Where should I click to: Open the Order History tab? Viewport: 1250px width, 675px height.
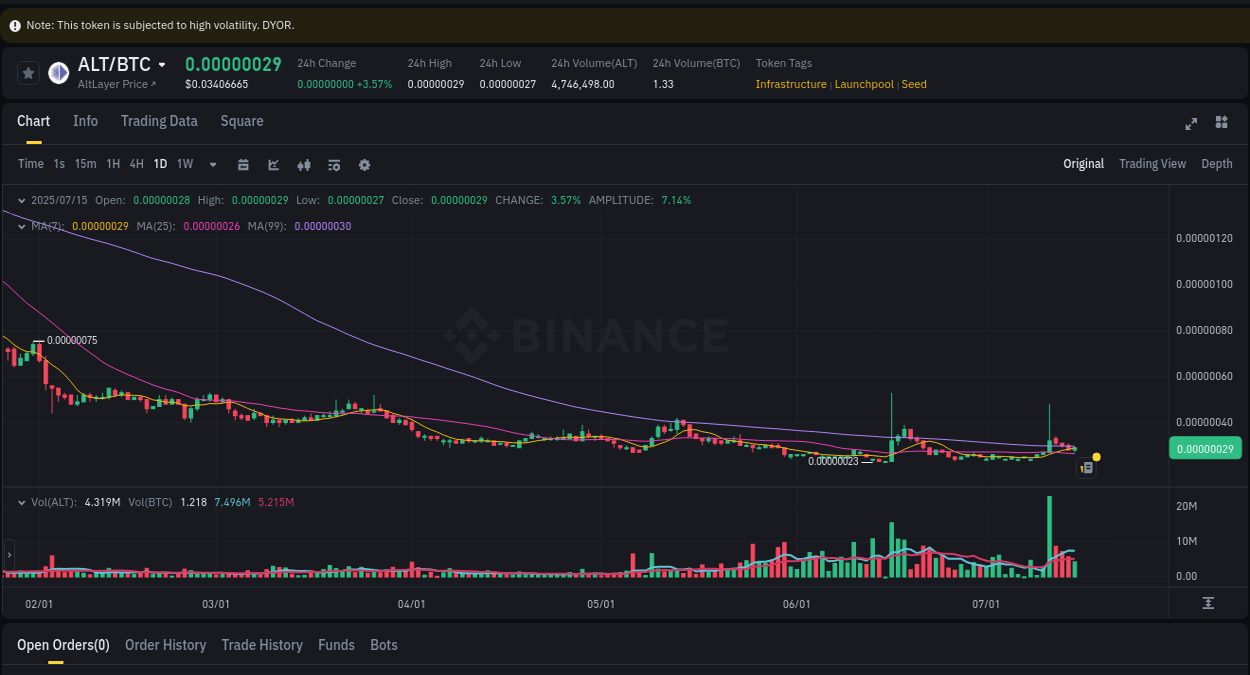tap(165, 645)
